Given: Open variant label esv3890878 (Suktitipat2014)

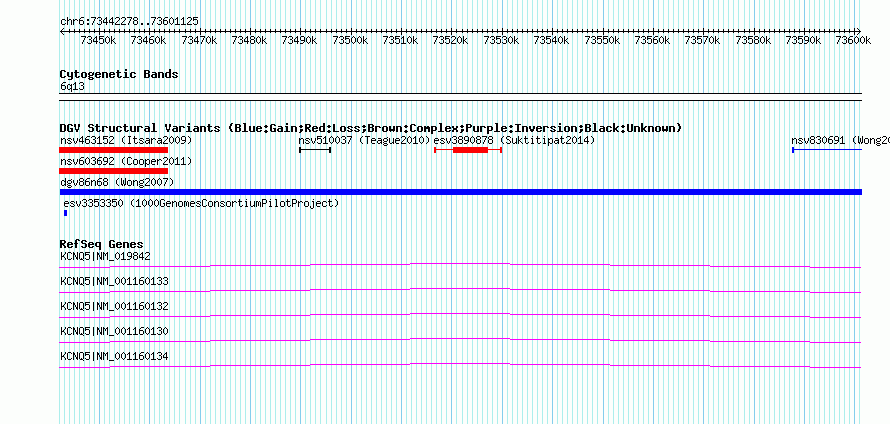Looking at the screenshot, I should coord(514,140).
